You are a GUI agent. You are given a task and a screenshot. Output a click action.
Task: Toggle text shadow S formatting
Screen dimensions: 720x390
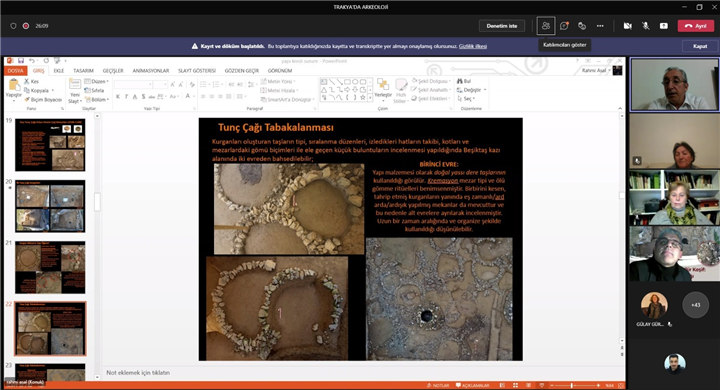(143, 96)
